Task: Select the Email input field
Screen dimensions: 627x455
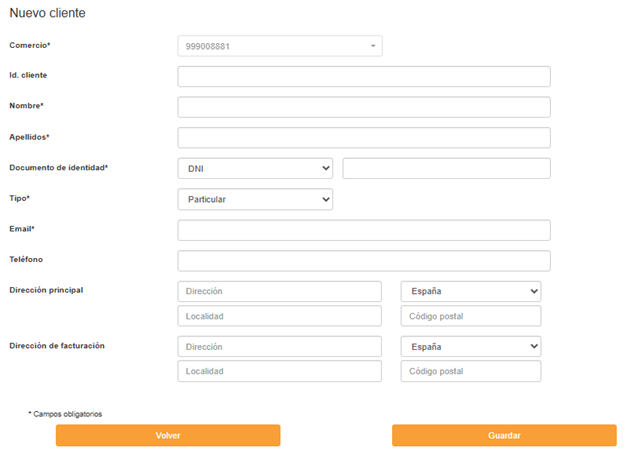Action: pos(364,231)
